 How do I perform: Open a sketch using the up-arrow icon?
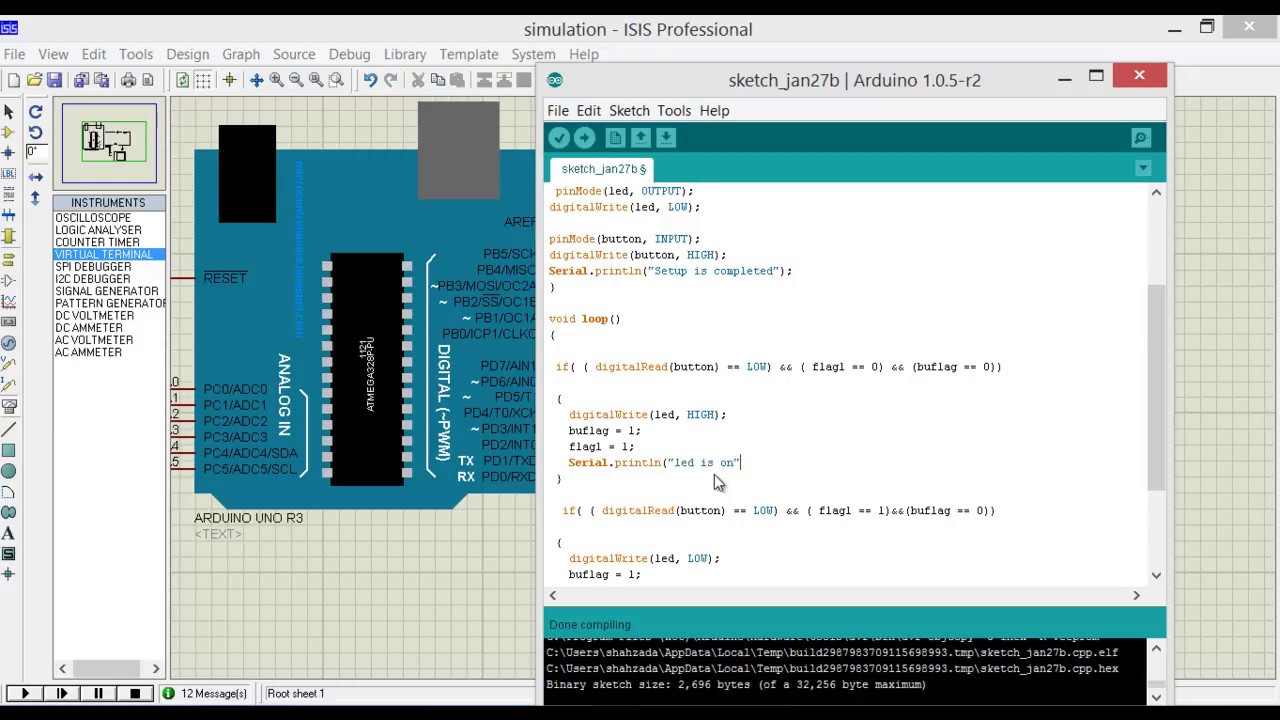[641, 139]
